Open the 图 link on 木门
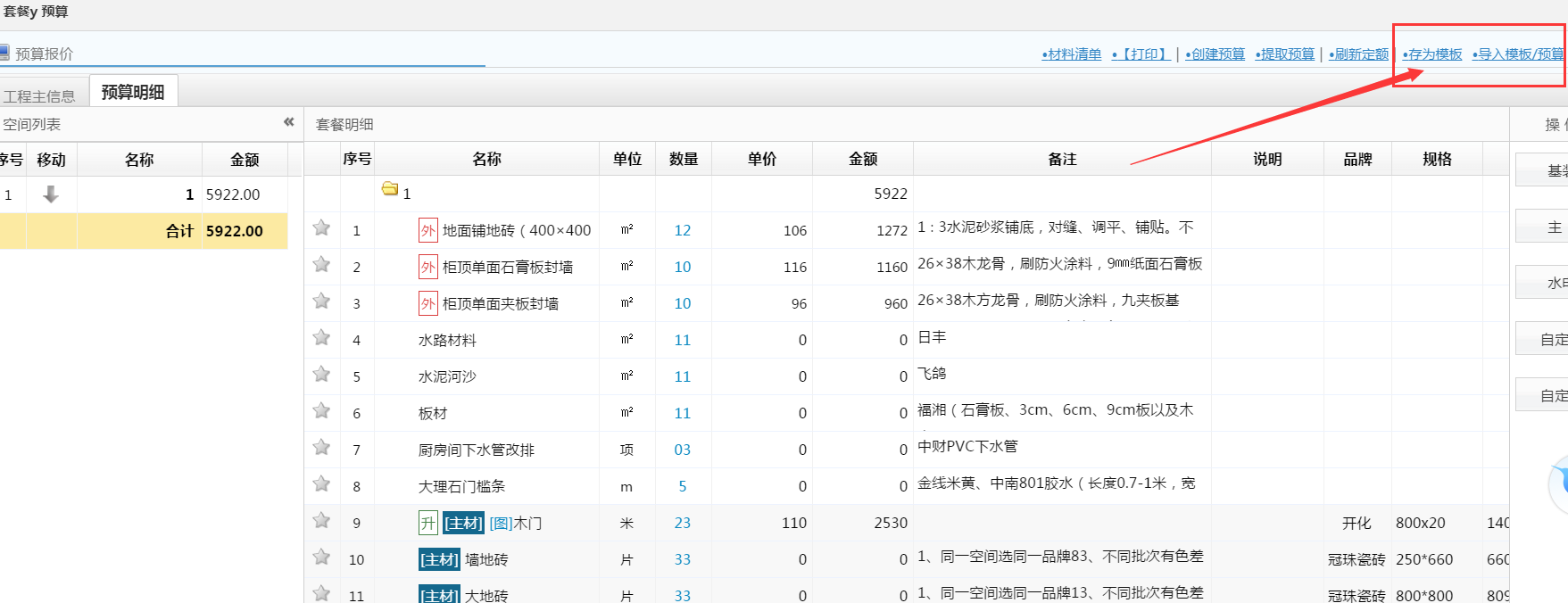 click(x=500, y=524)
